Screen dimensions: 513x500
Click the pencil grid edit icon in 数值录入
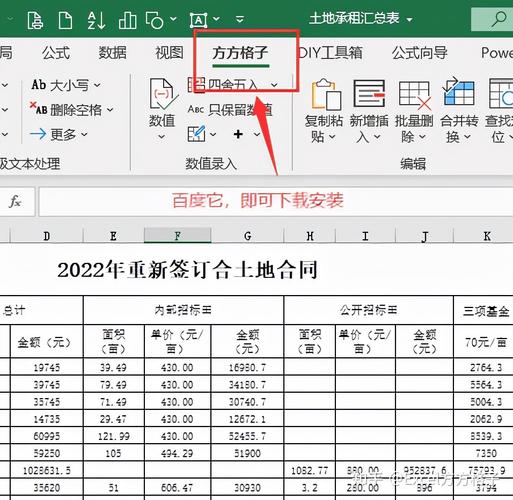coord(197,134)
